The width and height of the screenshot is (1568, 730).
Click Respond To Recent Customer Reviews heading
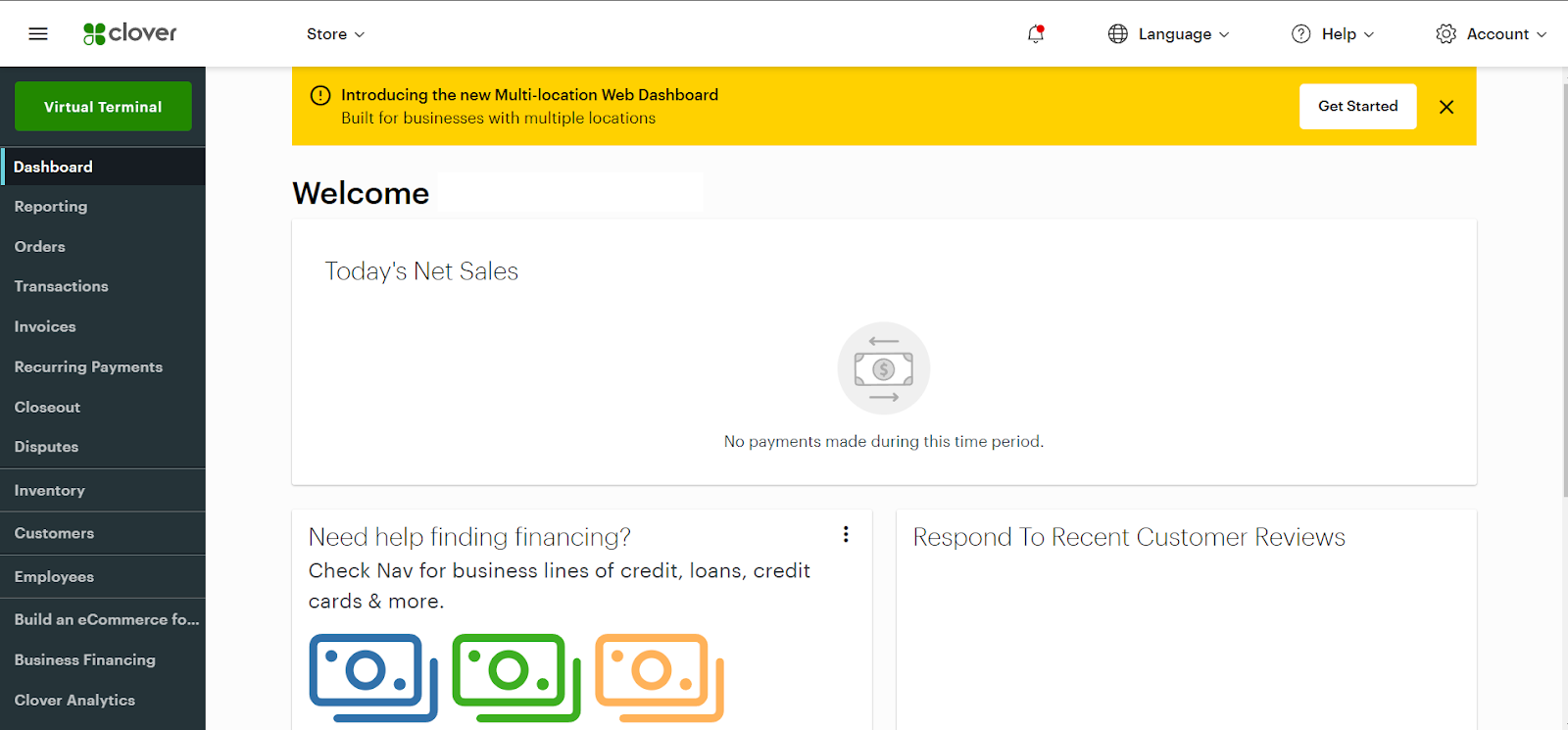pyautogui.click(x=1129, y=537)
